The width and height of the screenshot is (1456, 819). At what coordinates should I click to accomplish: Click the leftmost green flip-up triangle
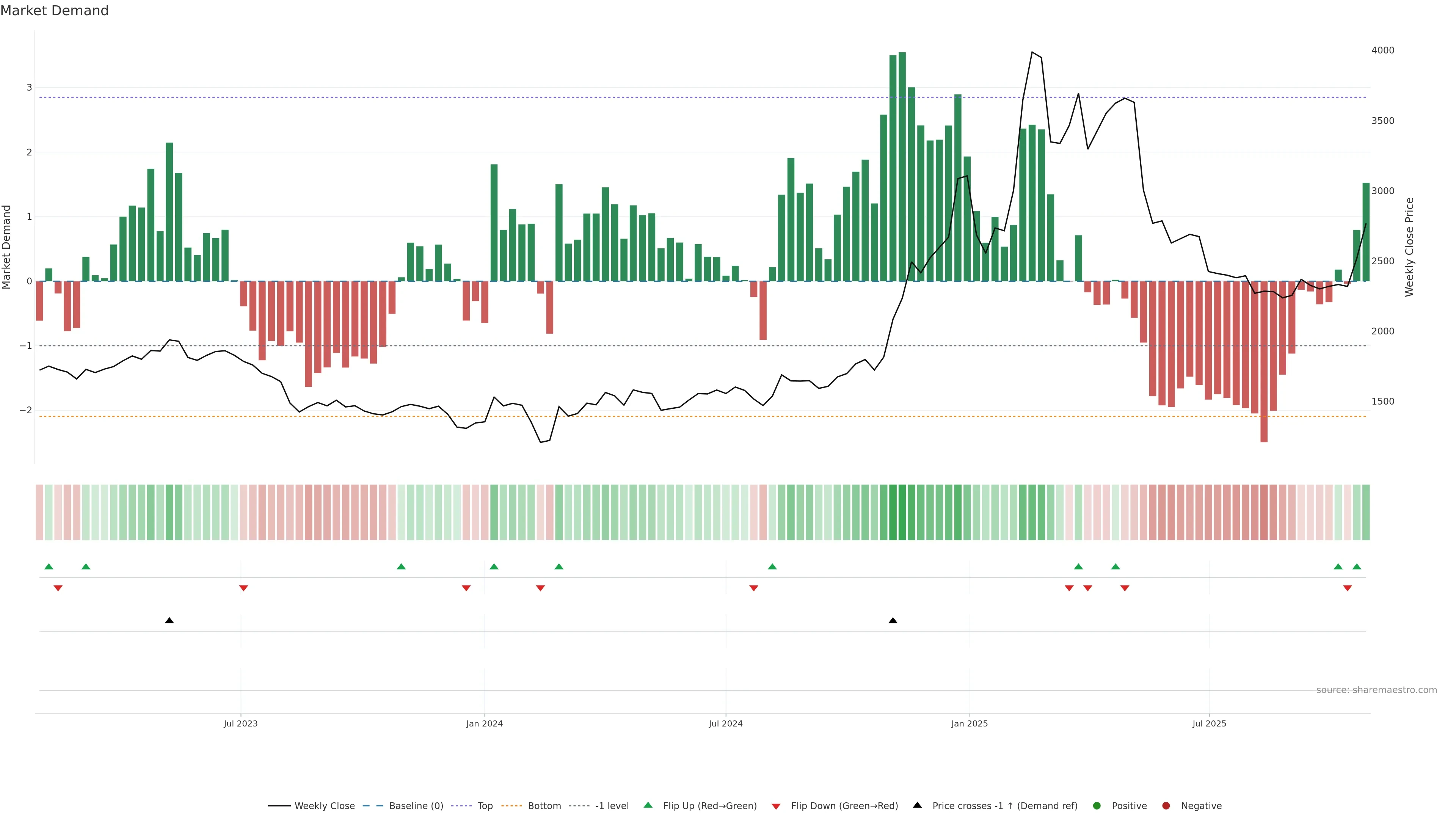[x=49, y=567]
